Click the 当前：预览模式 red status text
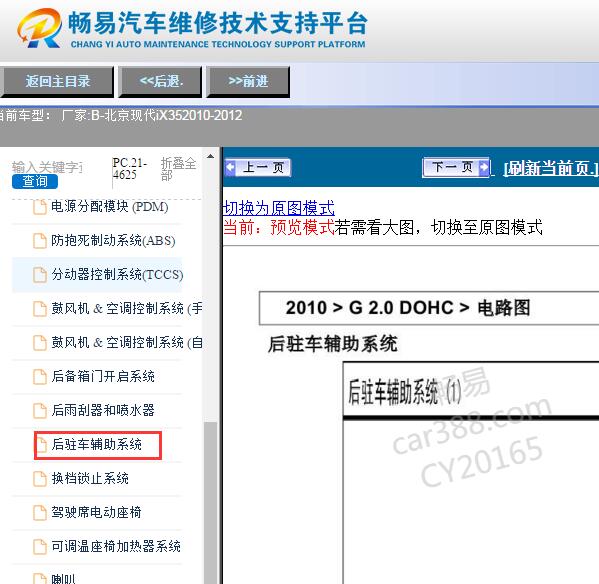This screenshot has height=584, width=599. tap(278, 228)
